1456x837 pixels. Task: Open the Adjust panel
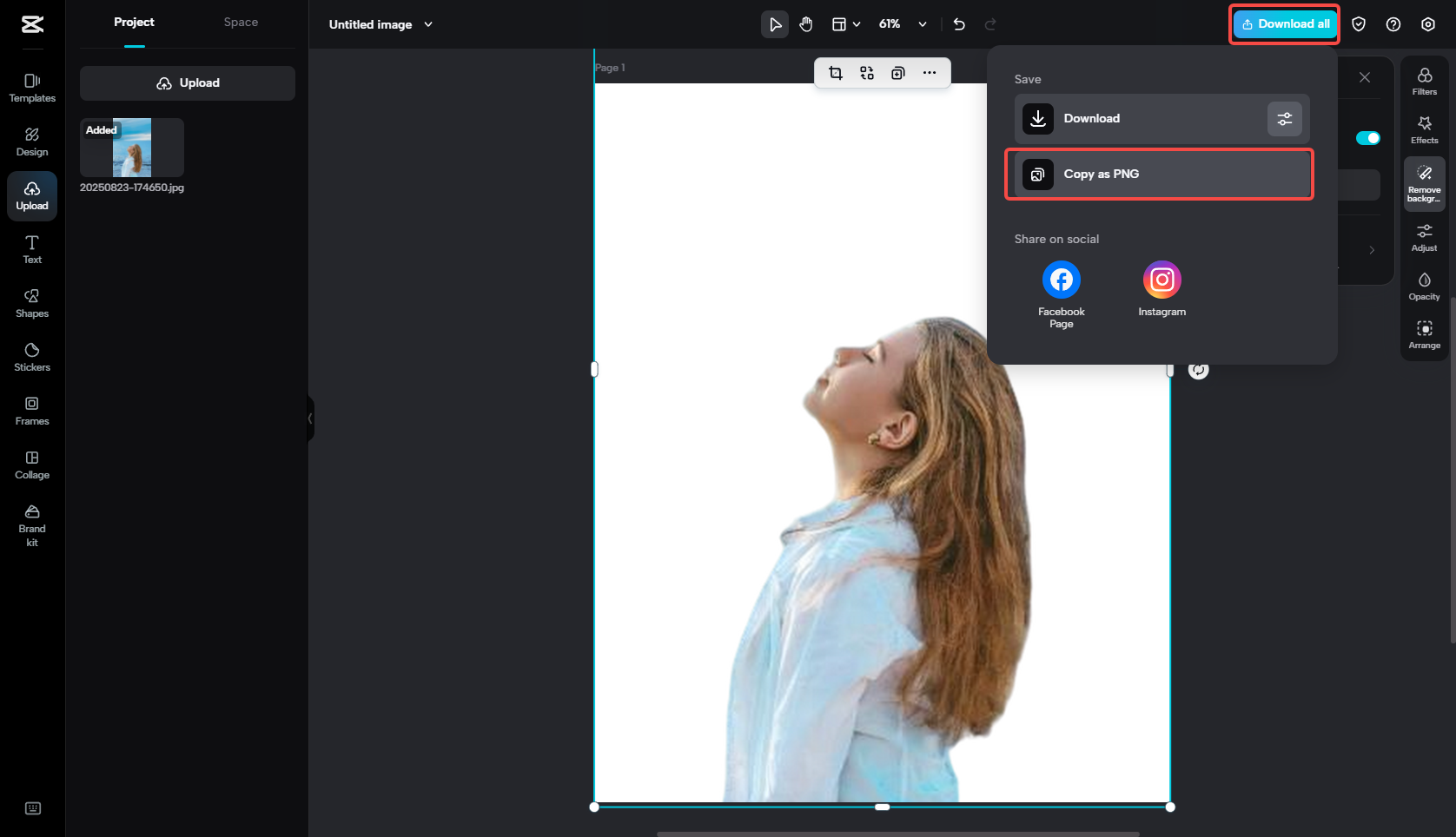[1424, 235]
